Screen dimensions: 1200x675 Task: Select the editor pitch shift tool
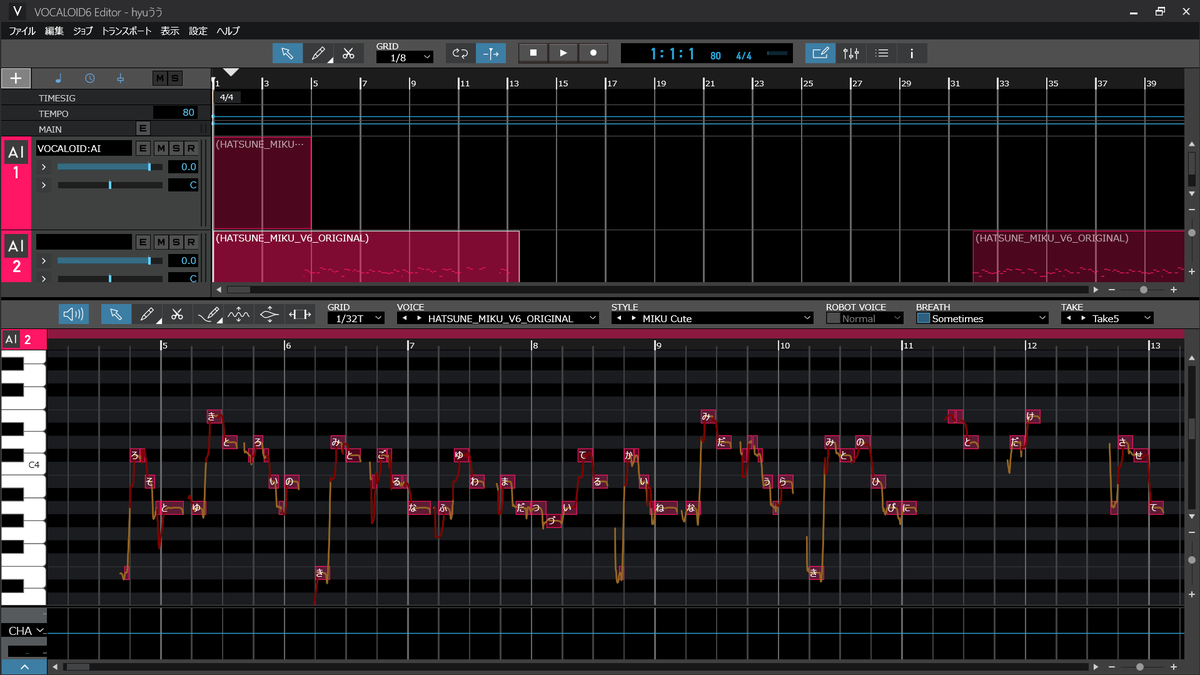269,314
